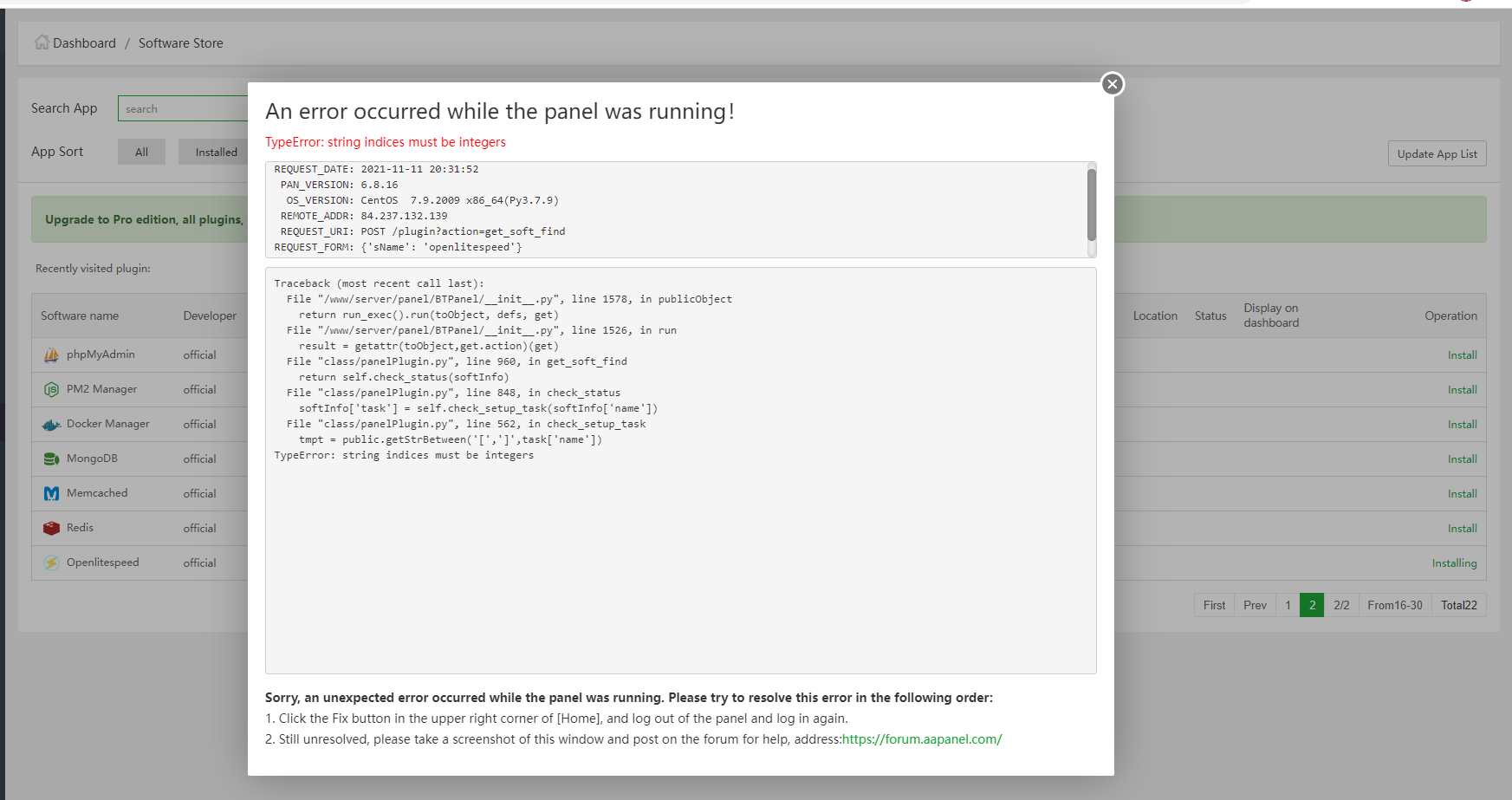Screen dimensions: 1512x800
Task: Focus the Search App input field
Action: point(183,108)
